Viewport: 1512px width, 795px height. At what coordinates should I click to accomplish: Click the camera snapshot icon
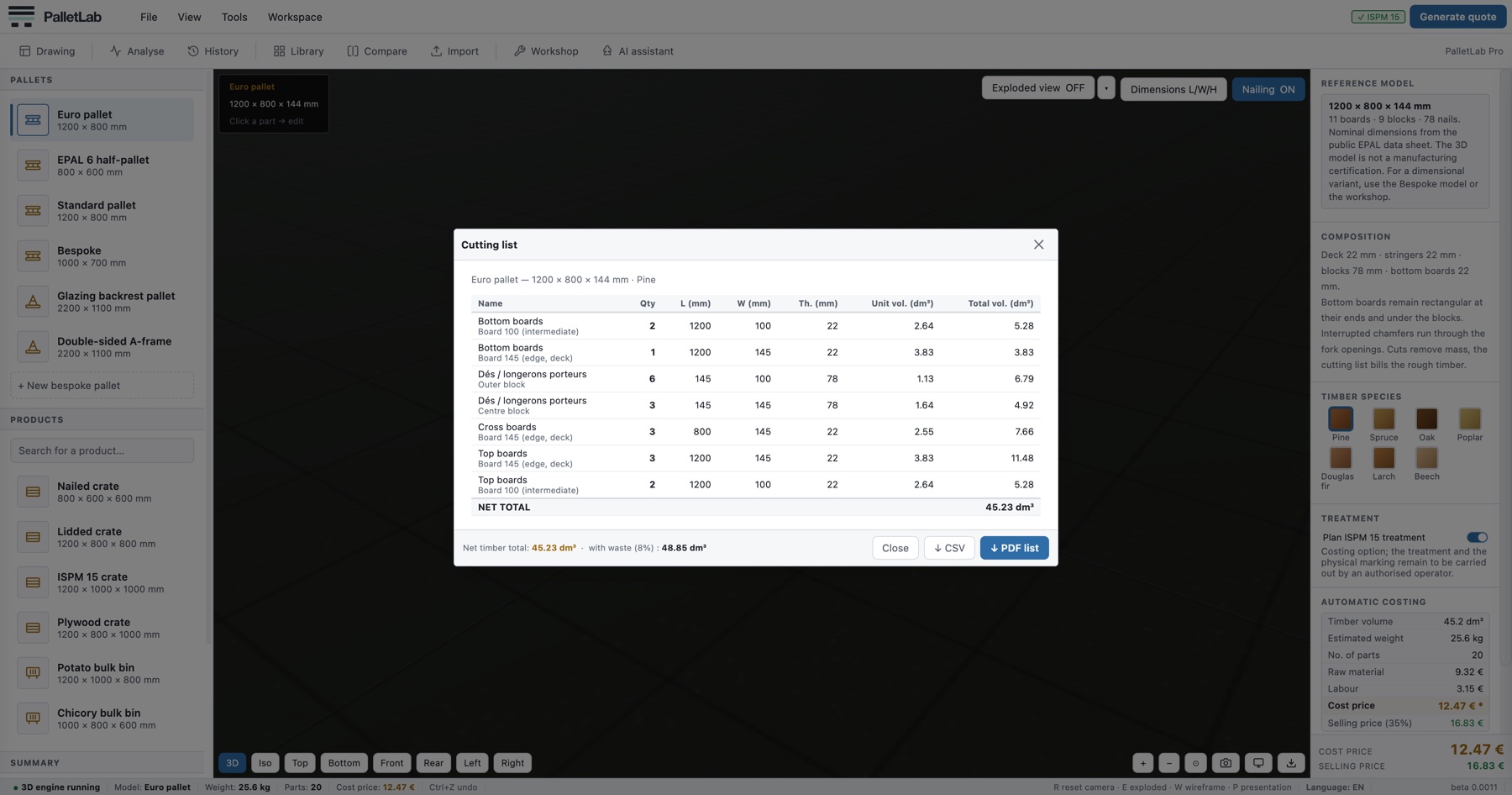point(1226,763)
